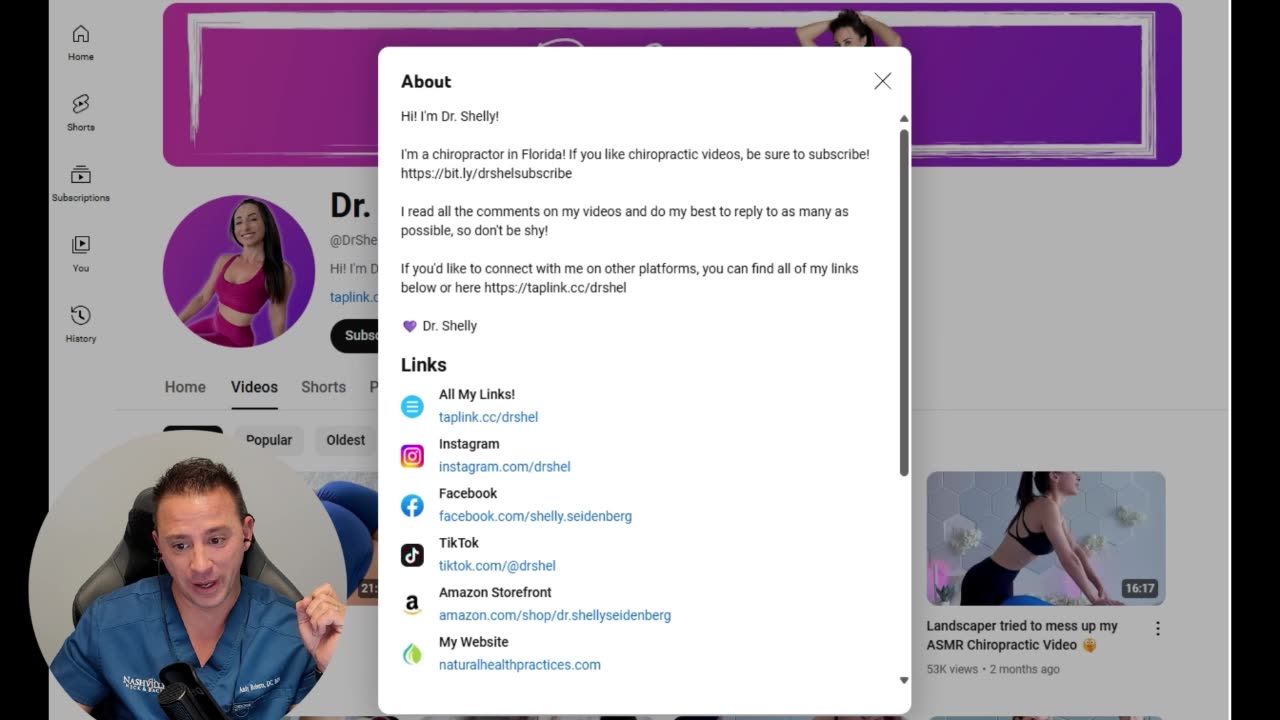Click the dialog scrollbar down arrow
This screenshot has width=1280, height=720.
click(904, 680)
